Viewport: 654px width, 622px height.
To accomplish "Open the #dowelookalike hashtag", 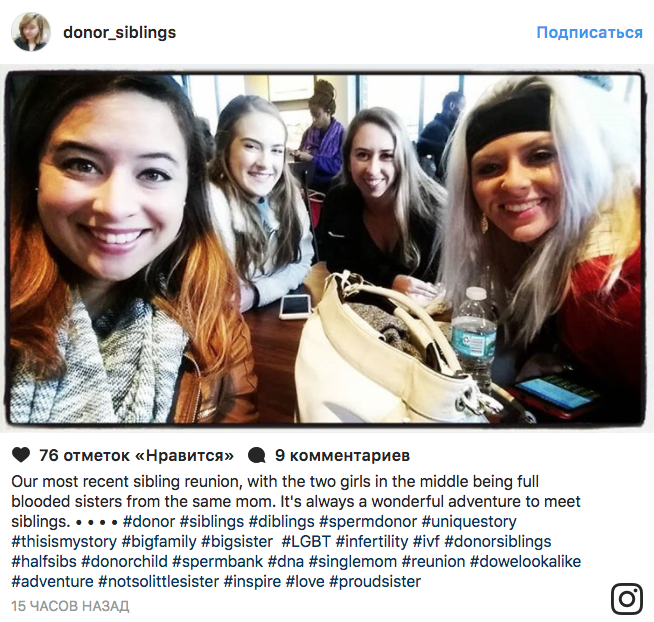I will tap(526, 562).
